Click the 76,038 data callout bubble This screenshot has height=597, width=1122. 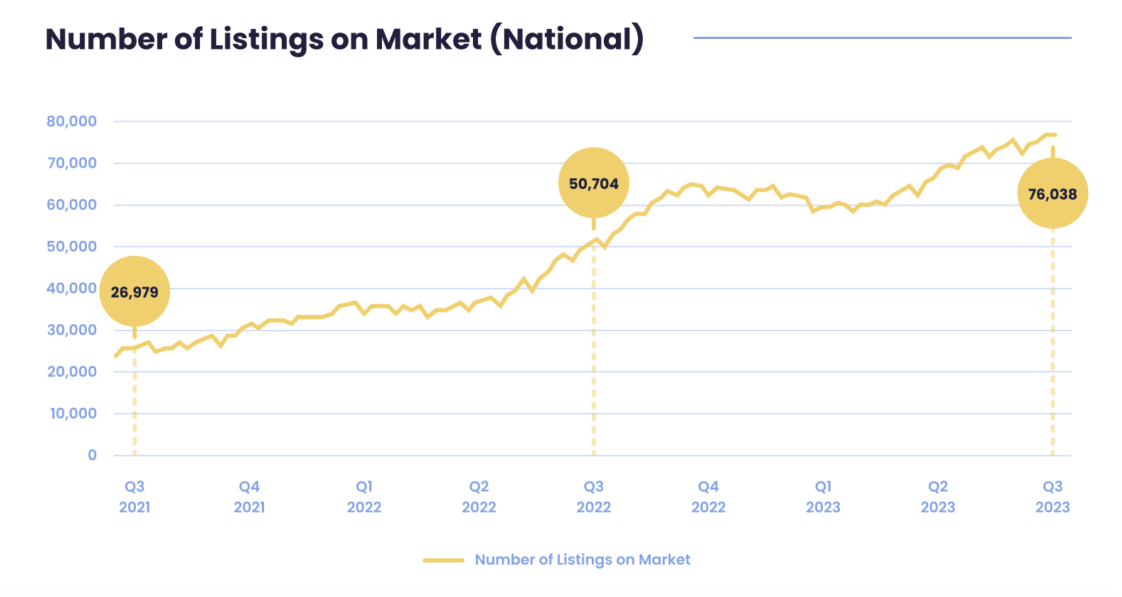click(x=1052, y=194)
